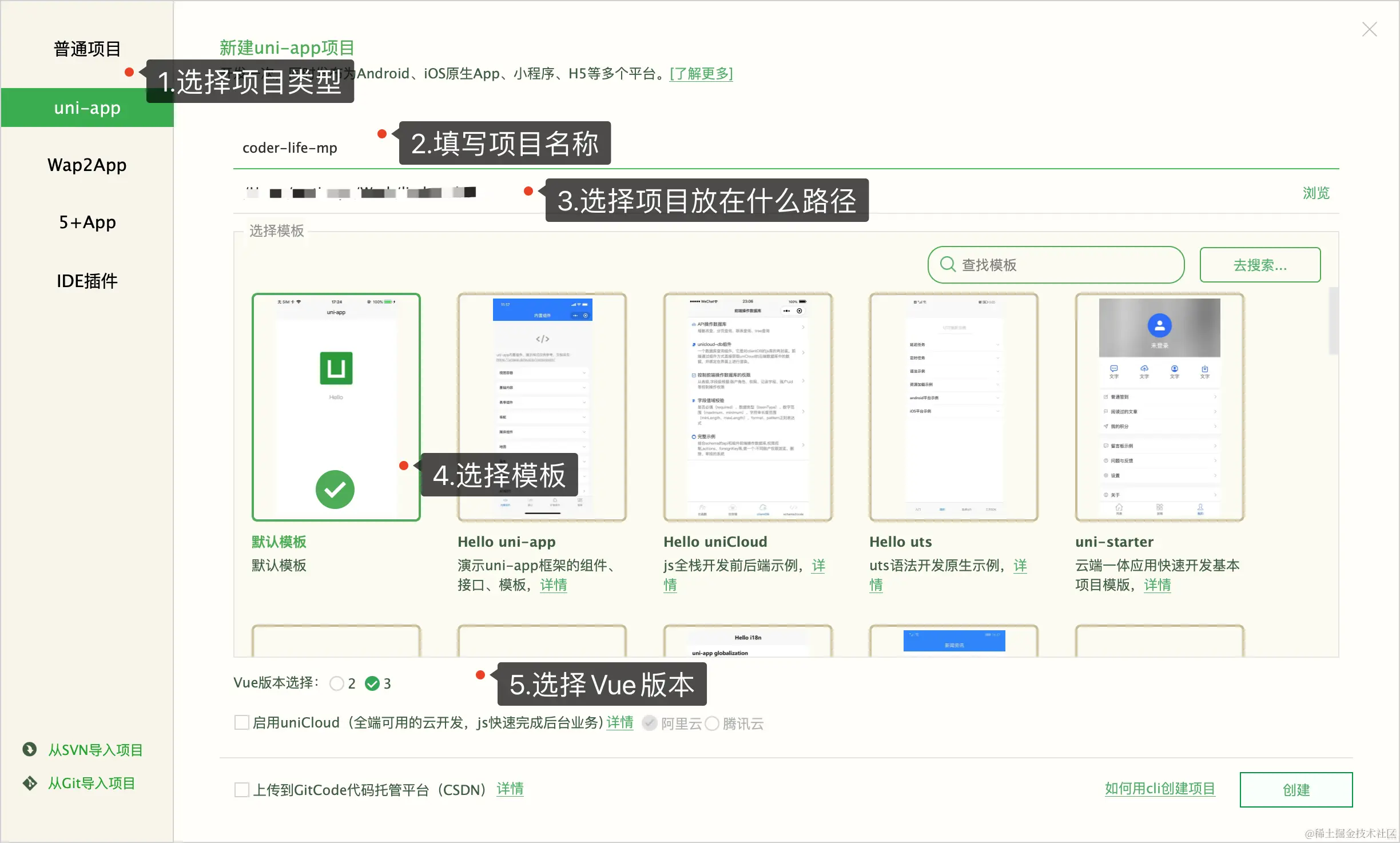Close the new project dialog
This screenshot has height=843, width=1400.
(x=1369, y=29)
